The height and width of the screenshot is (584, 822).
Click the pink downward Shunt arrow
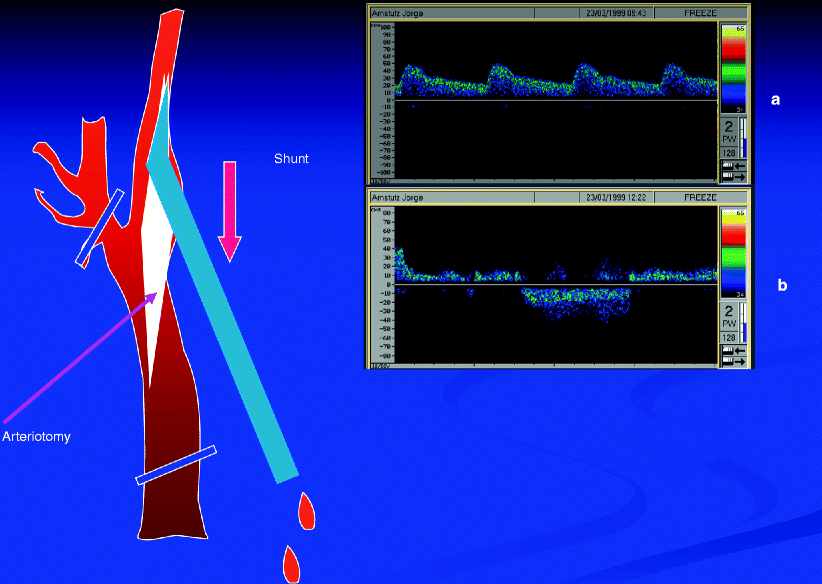tap(230, 210)
